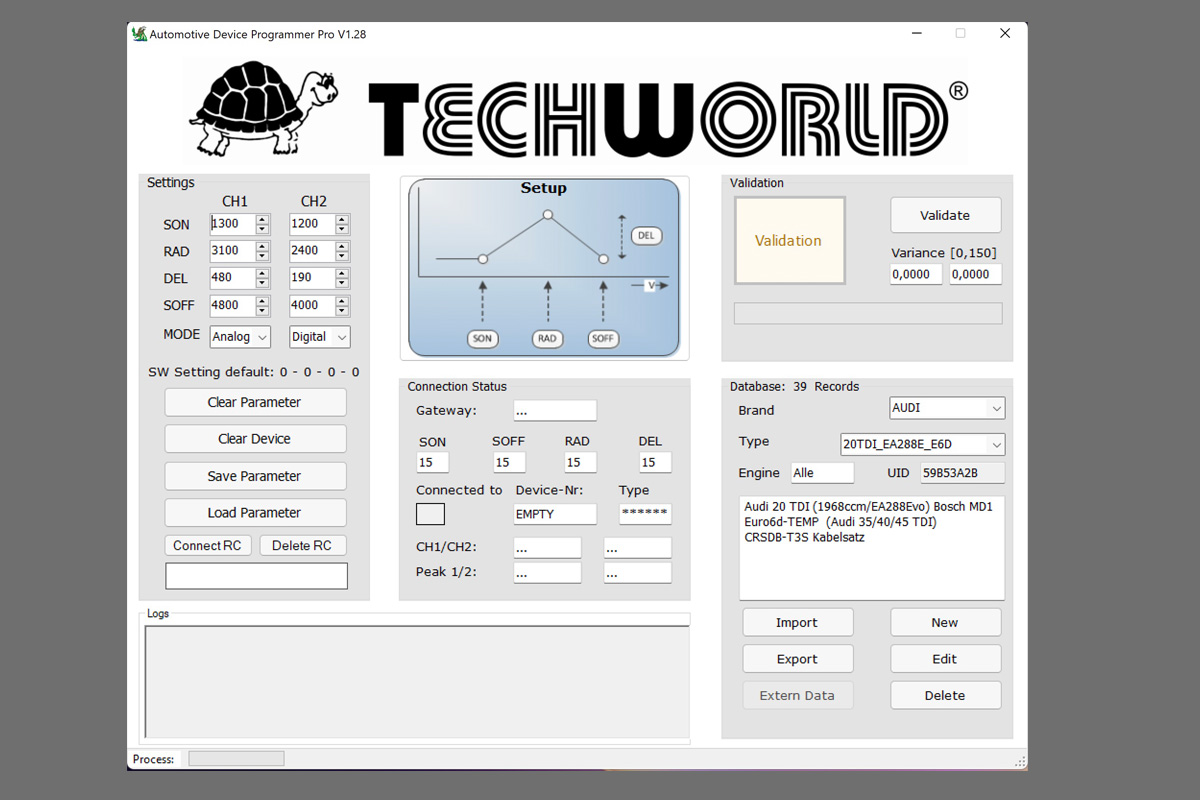Image resolution: width=1200 pixels, height=800 pixels.
Task: Increase the CH1 SOFF value
Action: 262,300
